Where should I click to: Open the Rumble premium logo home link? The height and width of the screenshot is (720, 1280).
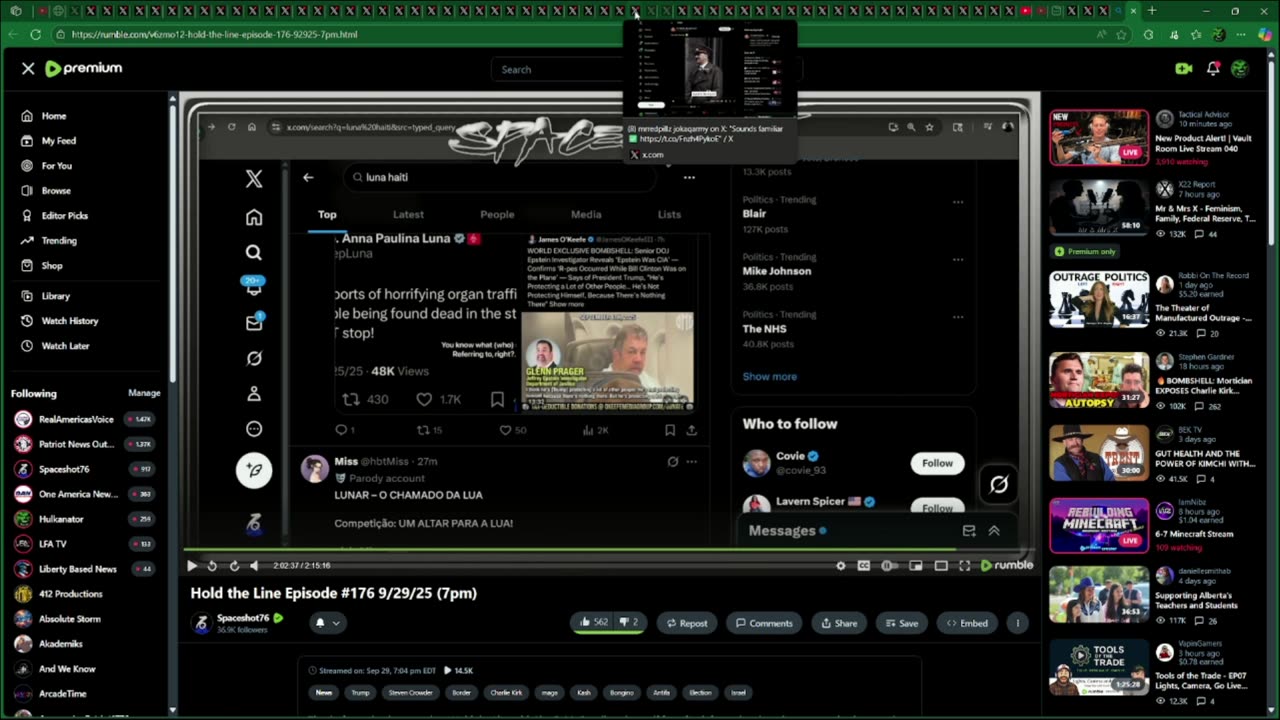coord(84,68)
